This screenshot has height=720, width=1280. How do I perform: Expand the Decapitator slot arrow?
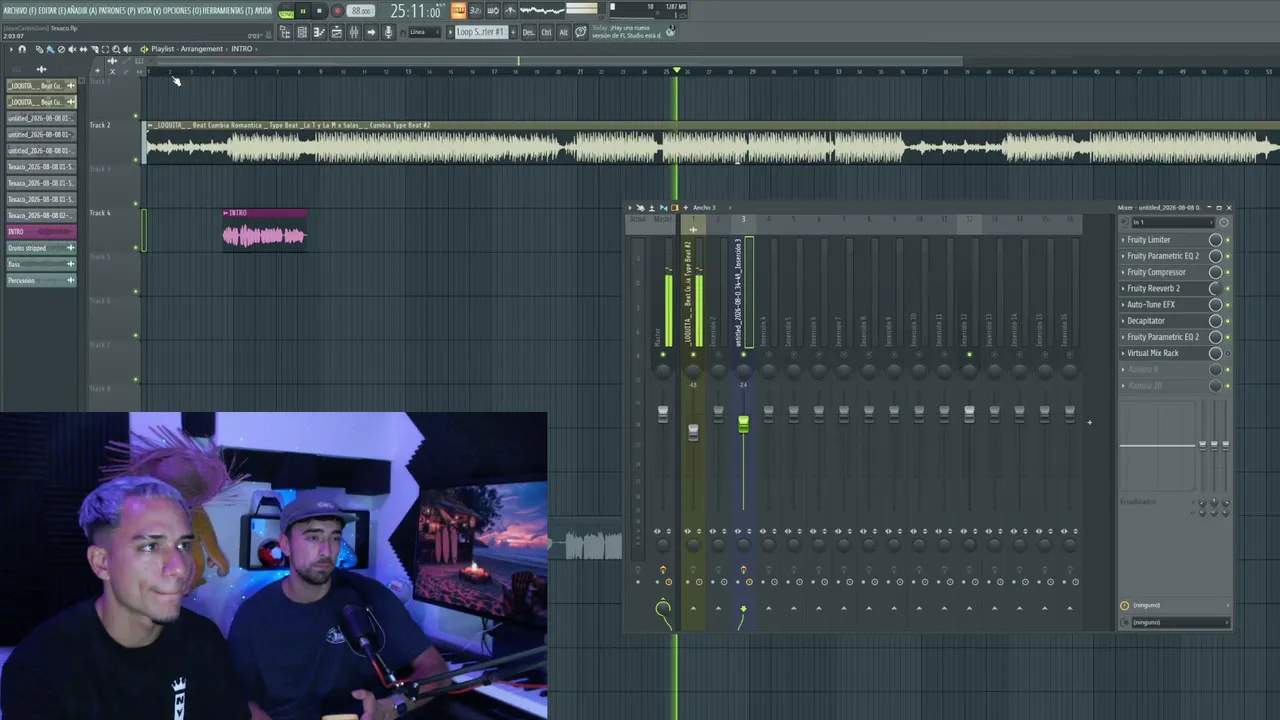(1123, 321)
